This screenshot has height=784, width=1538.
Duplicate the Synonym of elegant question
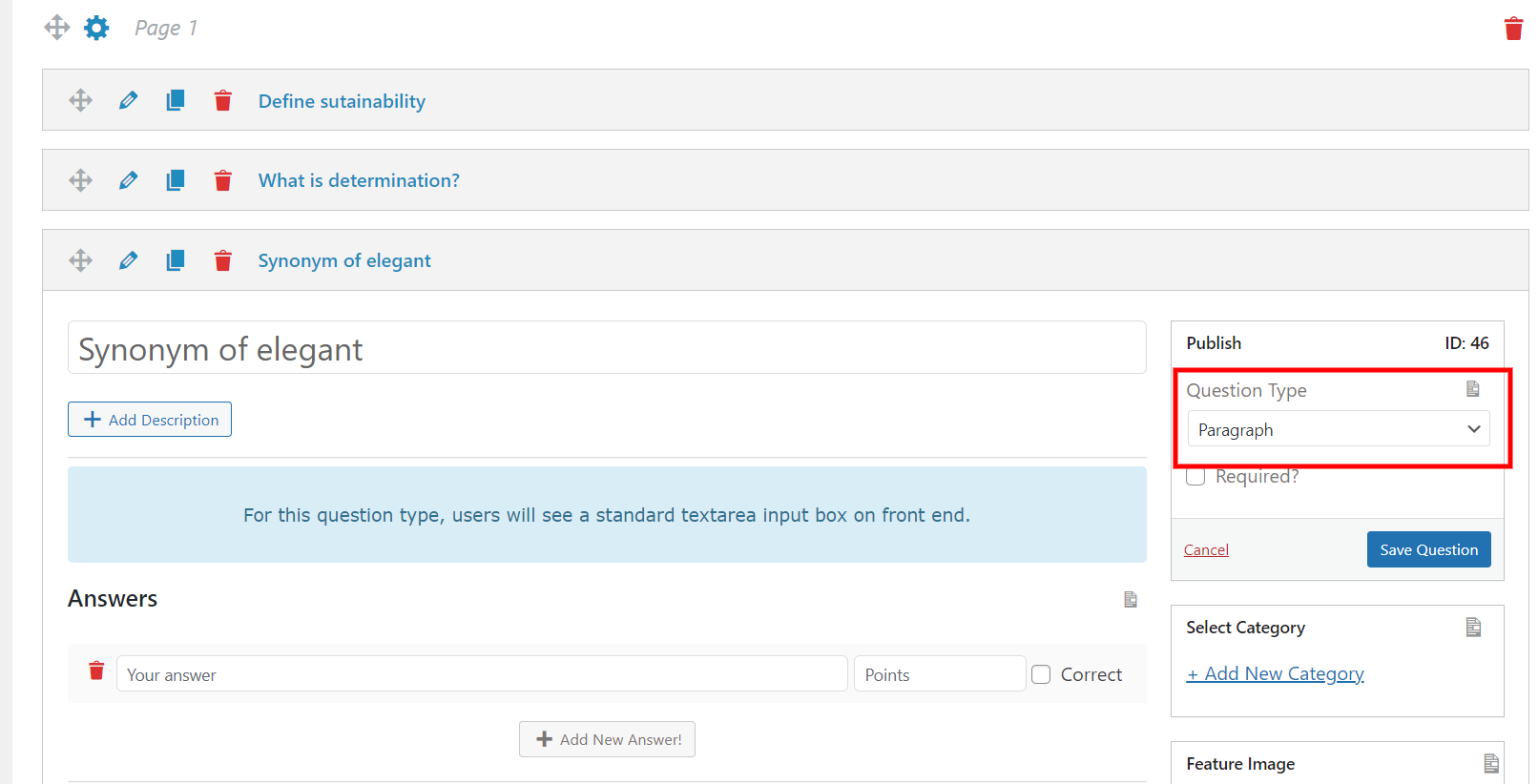point(176,260)
